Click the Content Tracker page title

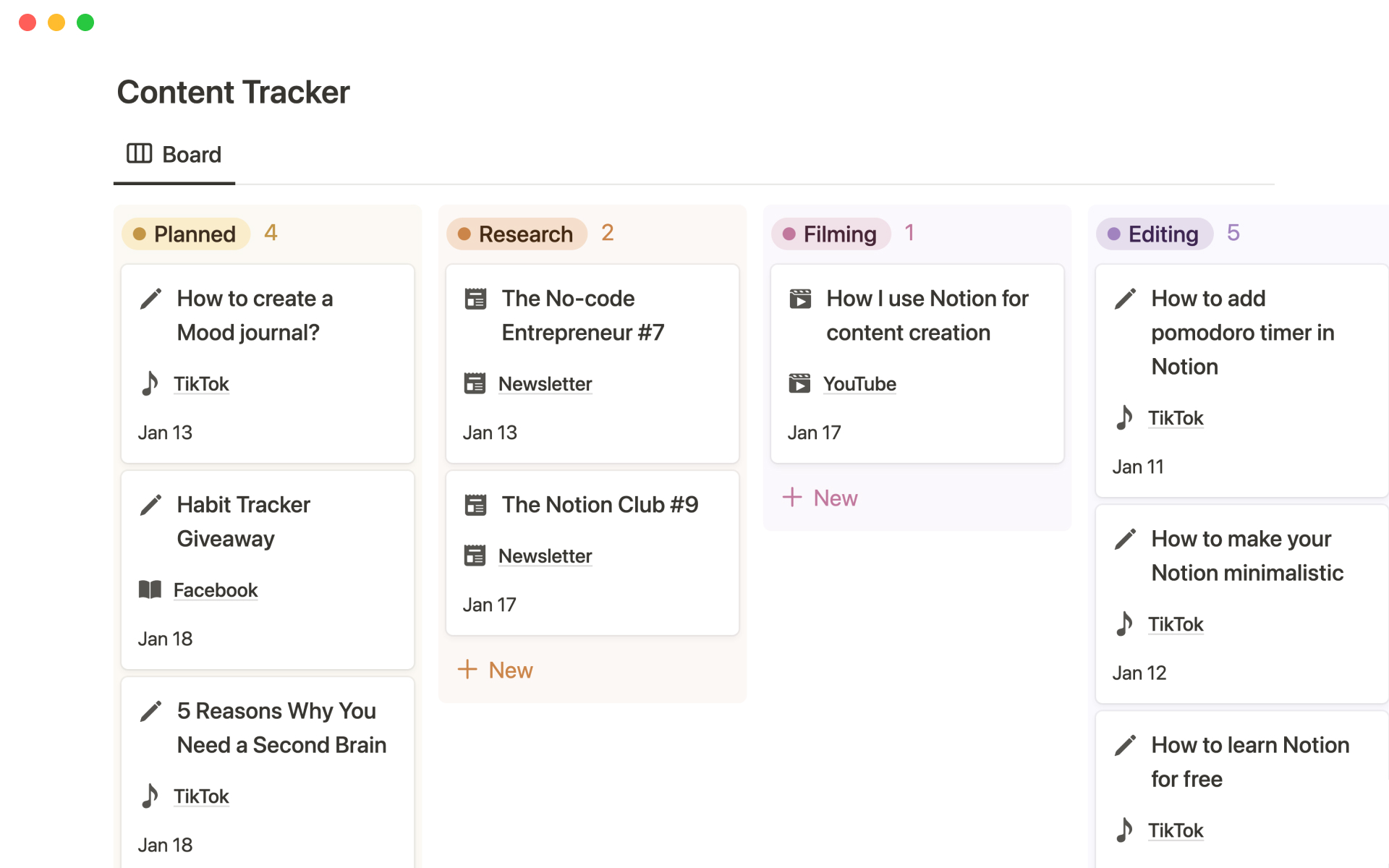[x=233, y=92]
